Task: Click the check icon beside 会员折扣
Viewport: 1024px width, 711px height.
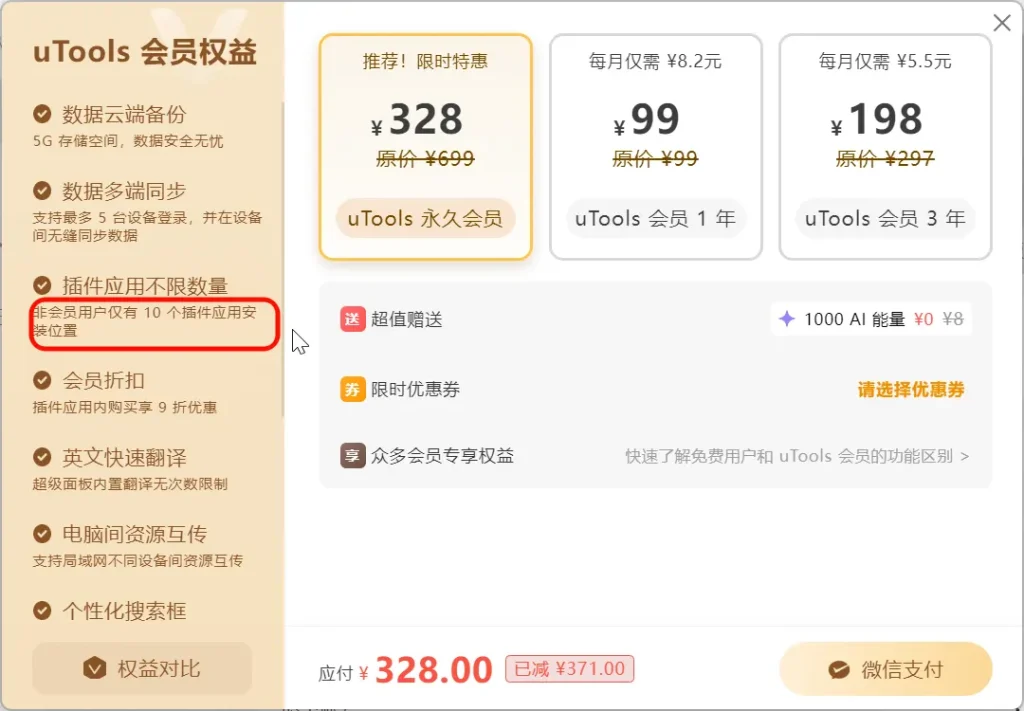Action: click(42, 380)
